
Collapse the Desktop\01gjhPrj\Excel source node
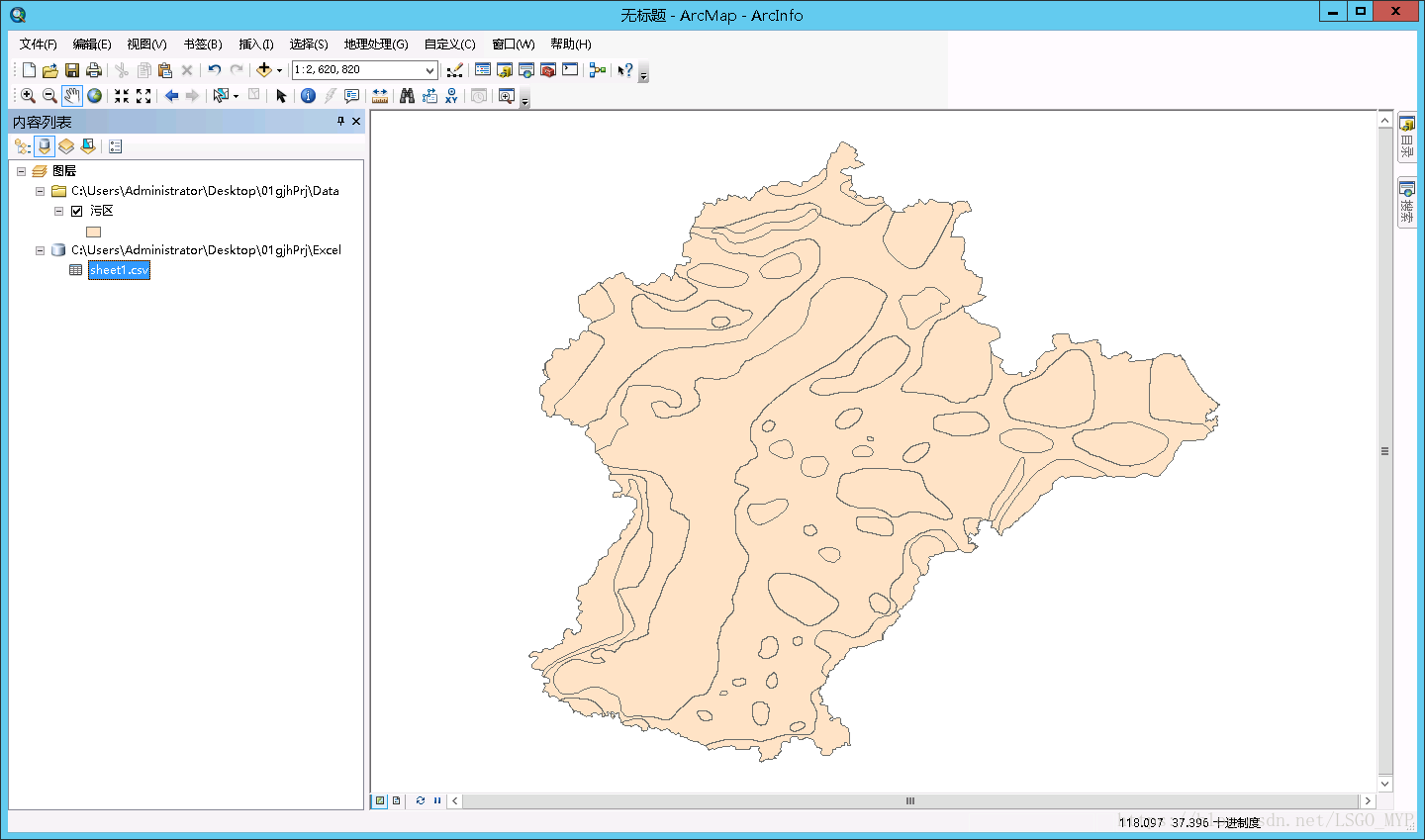pos(40,250)
